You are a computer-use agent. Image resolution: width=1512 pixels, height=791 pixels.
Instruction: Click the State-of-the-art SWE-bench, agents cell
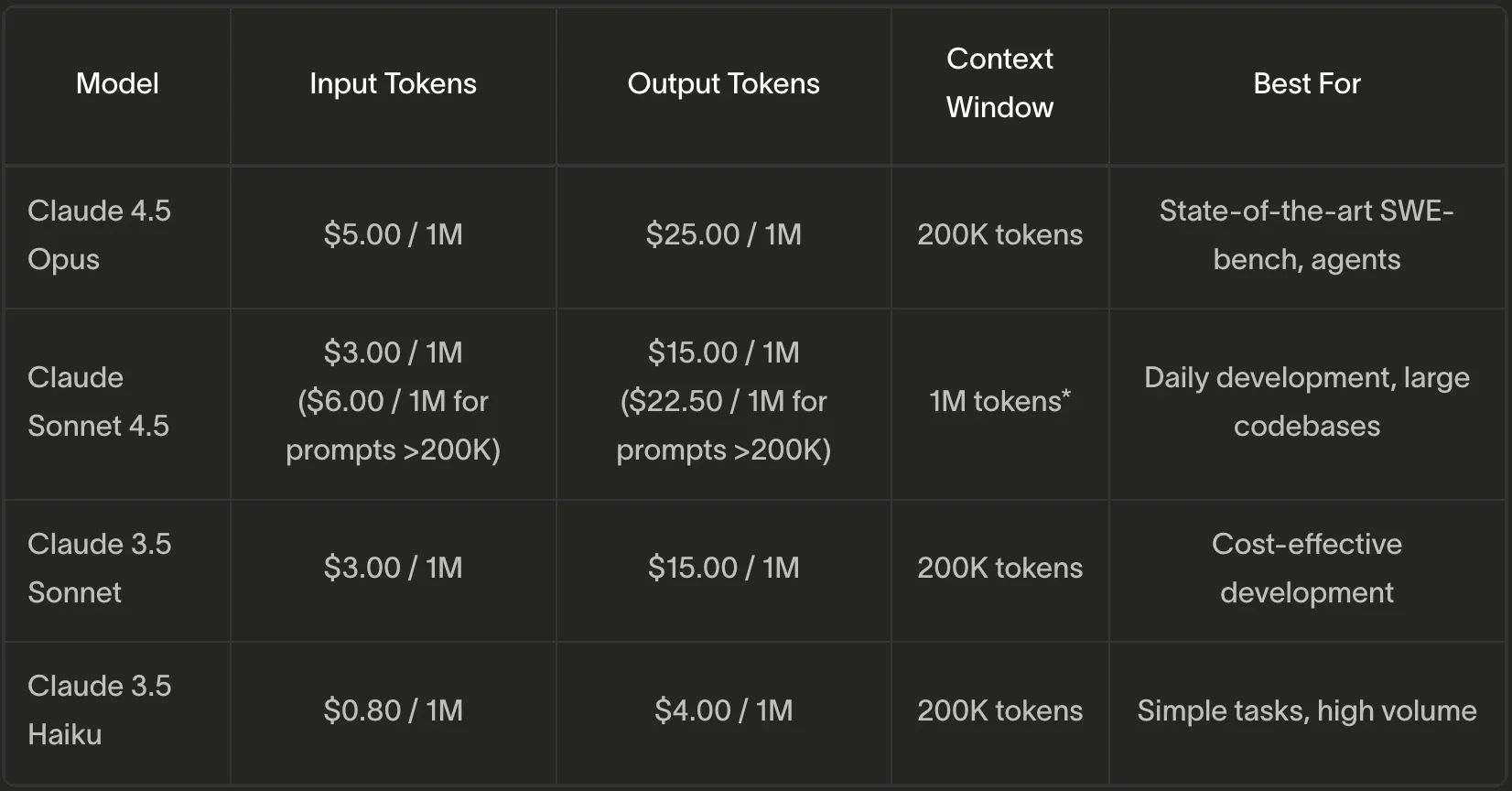pyautogui.click(x=1306, y=235)
